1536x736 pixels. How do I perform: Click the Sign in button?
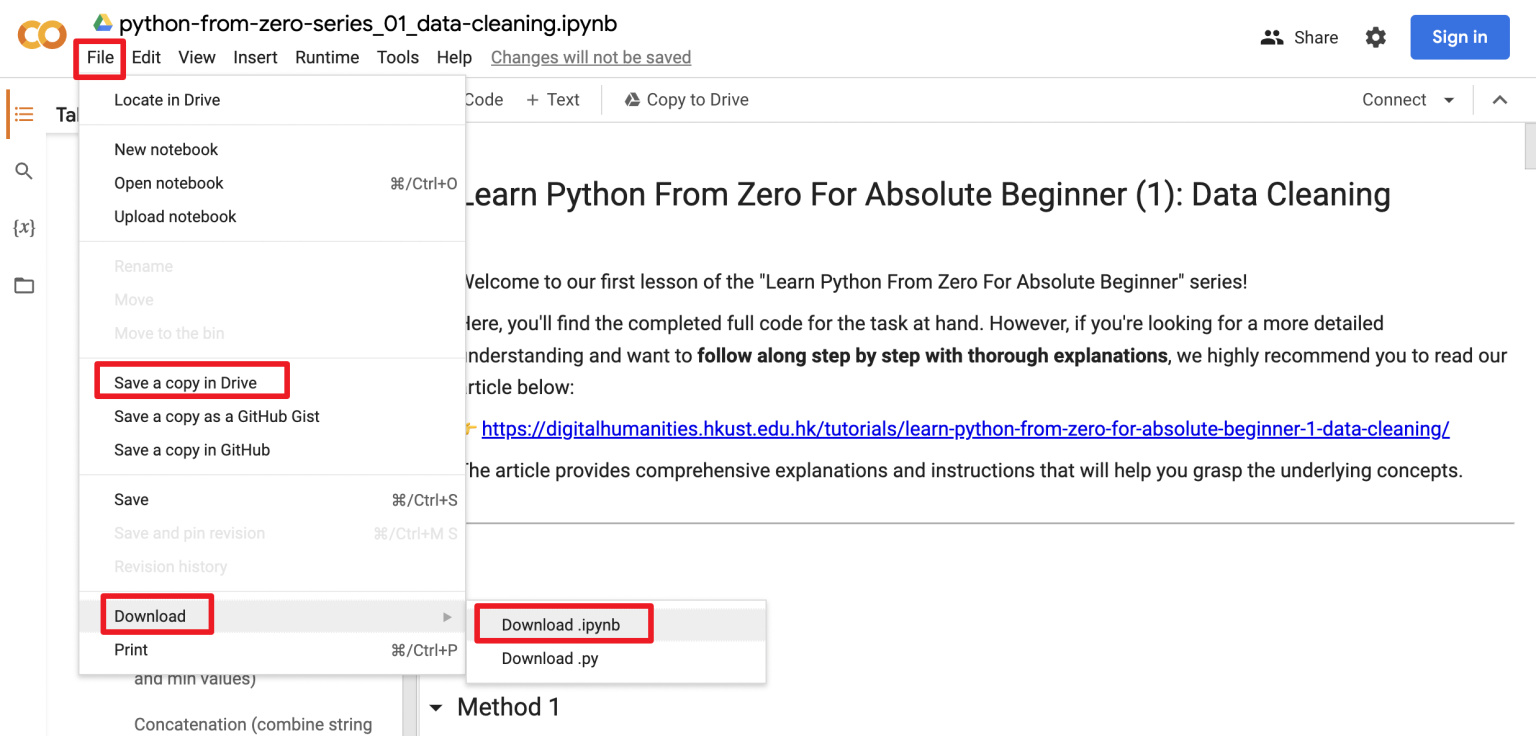pyautogui.click(x=1459, y=37)
